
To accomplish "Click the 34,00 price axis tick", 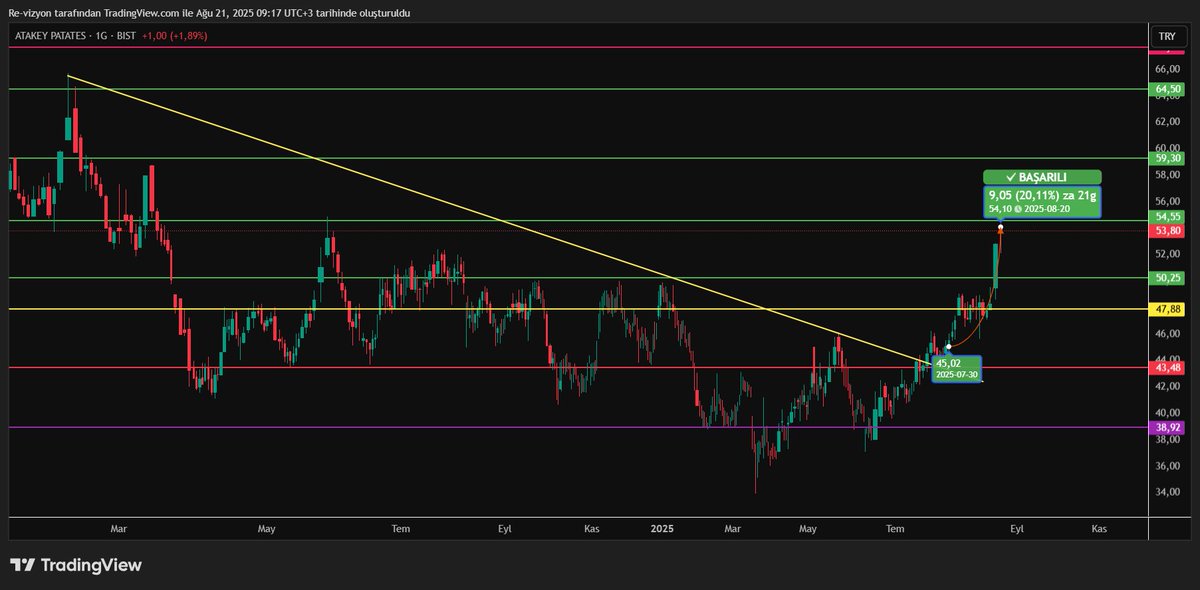I will pos(1167,492).
